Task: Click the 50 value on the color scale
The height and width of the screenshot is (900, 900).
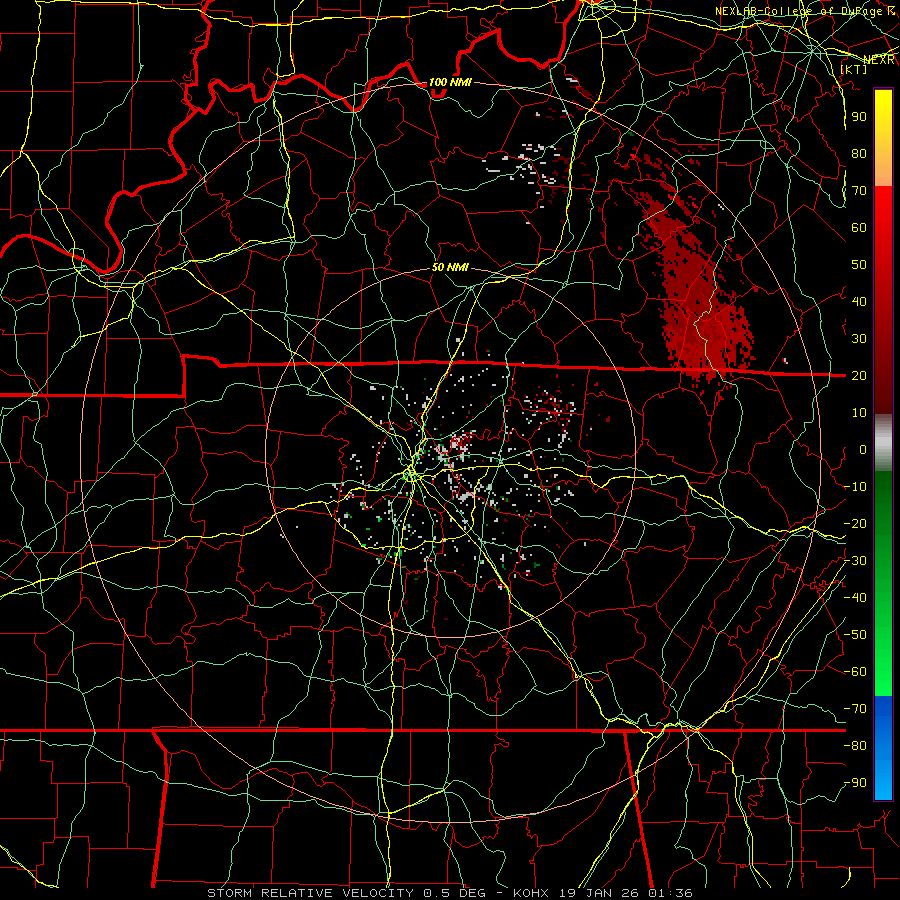Action: 859,265
